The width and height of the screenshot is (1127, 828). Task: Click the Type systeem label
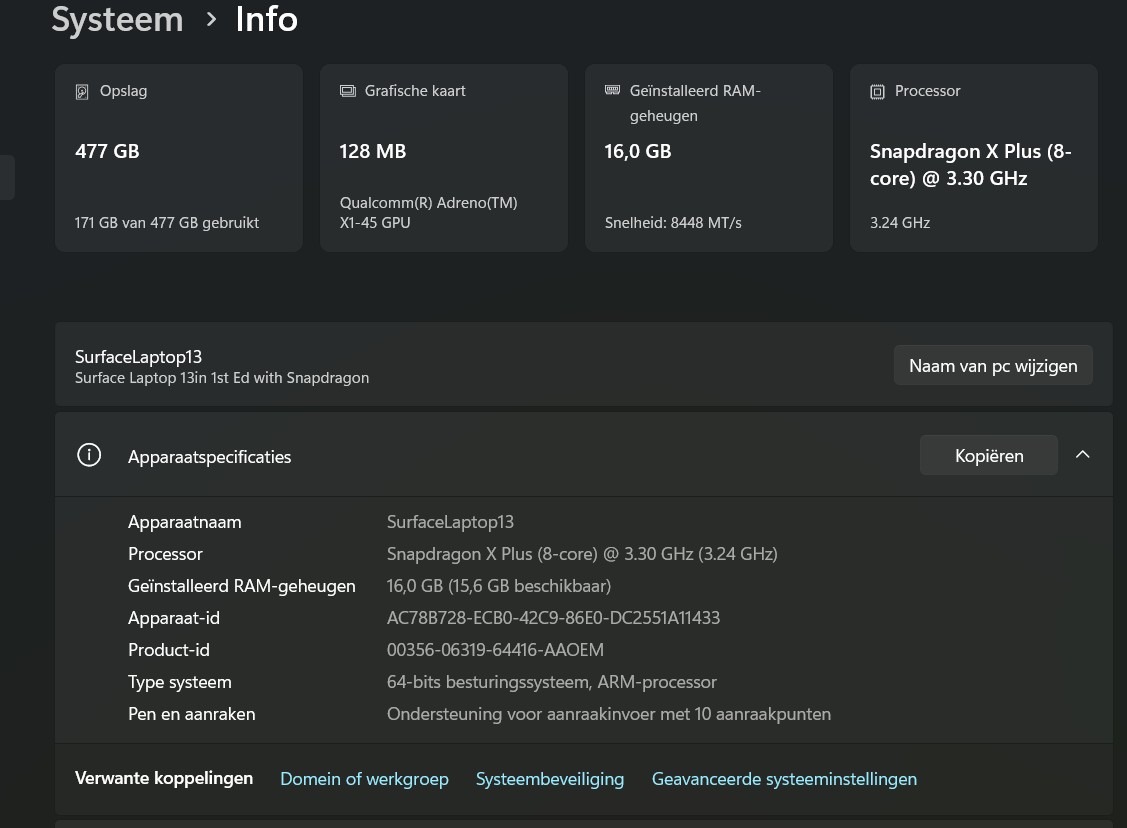click(x=180, y=682)
